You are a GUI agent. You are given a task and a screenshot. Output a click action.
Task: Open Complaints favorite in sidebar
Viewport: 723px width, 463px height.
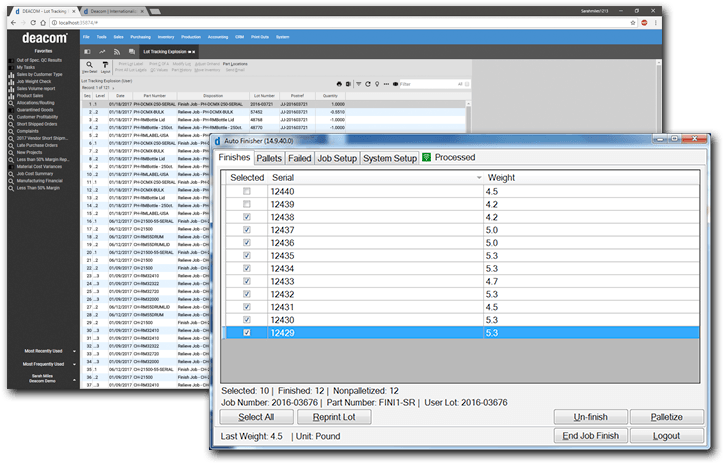coord(28,131)
